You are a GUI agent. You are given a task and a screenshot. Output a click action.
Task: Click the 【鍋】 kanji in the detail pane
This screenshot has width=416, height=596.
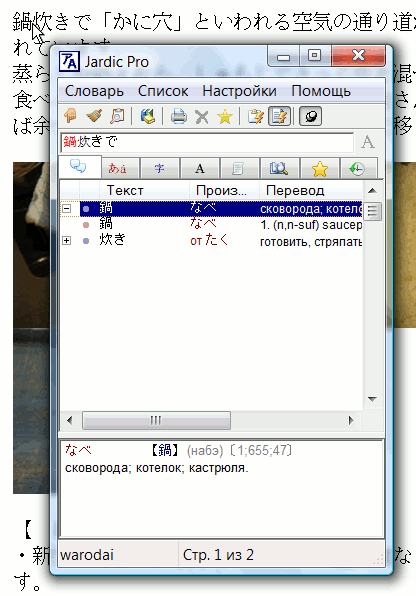pos(165,450)
